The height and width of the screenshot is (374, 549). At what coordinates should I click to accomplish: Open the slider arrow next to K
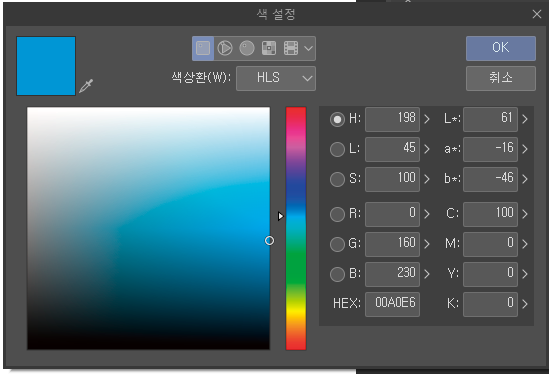click(525, 304)
